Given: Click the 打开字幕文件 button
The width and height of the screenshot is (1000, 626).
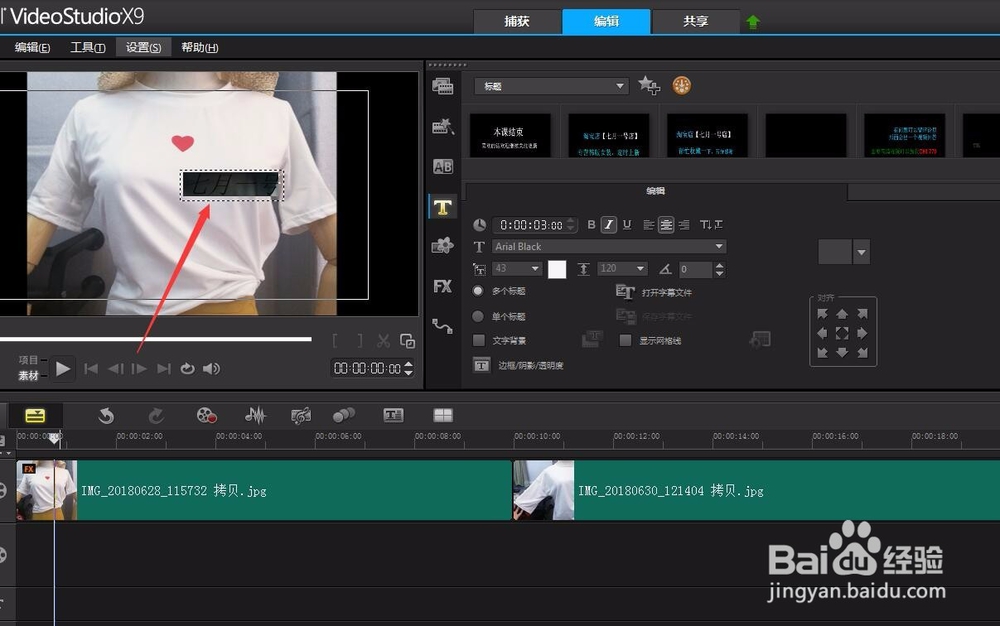Looking at the screenshot, I should (x=660, y=292).
